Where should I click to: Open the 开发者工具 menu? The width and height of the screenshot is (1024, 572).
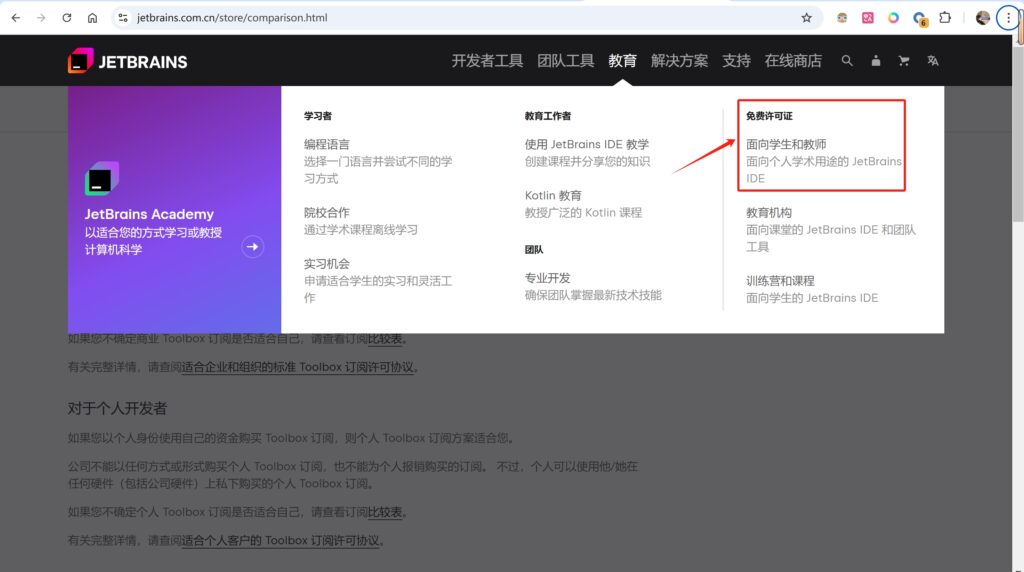coord(487,61)
